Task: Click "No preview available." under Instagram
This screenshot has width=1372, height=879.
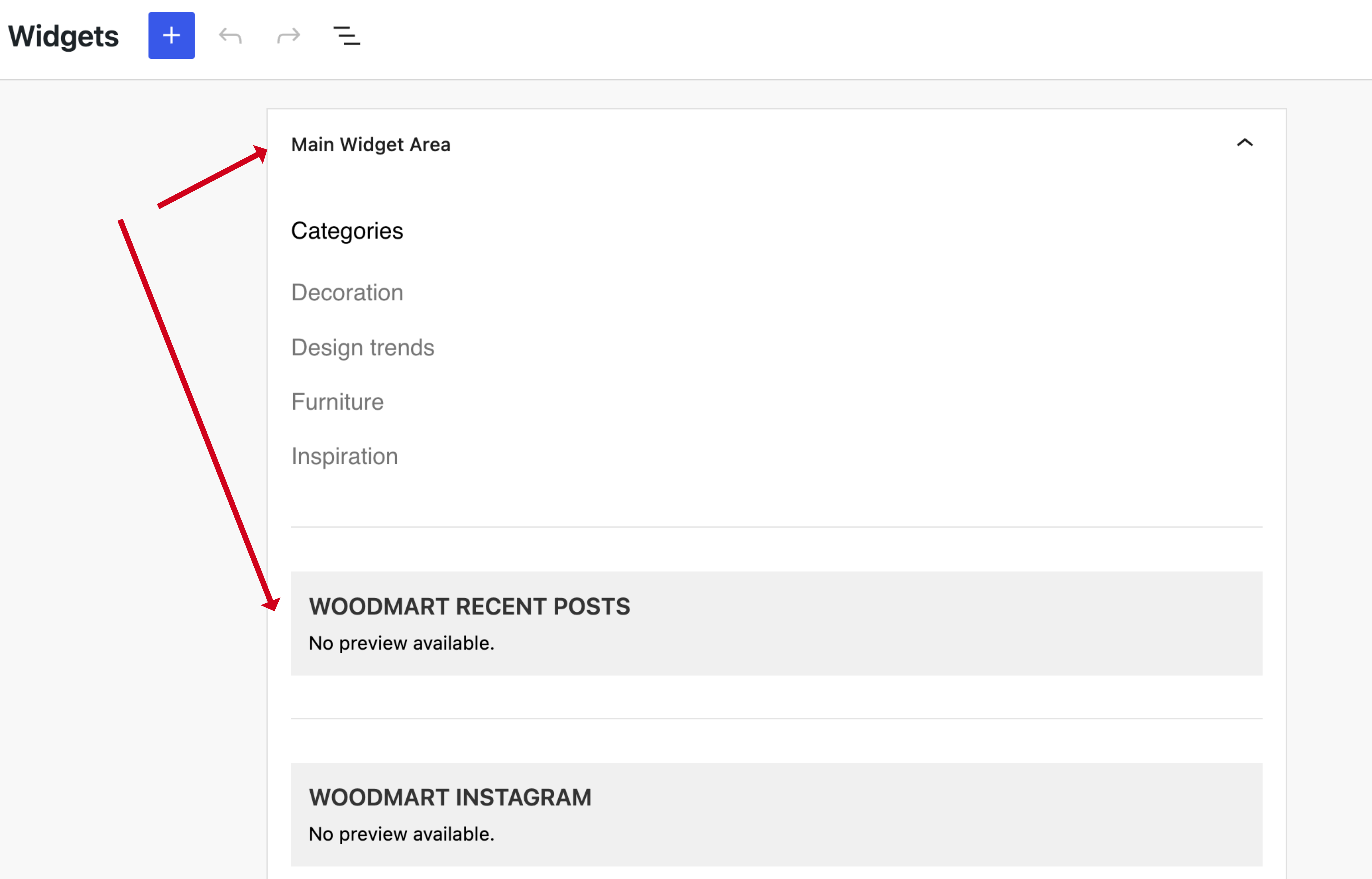Action: point(402,834)
